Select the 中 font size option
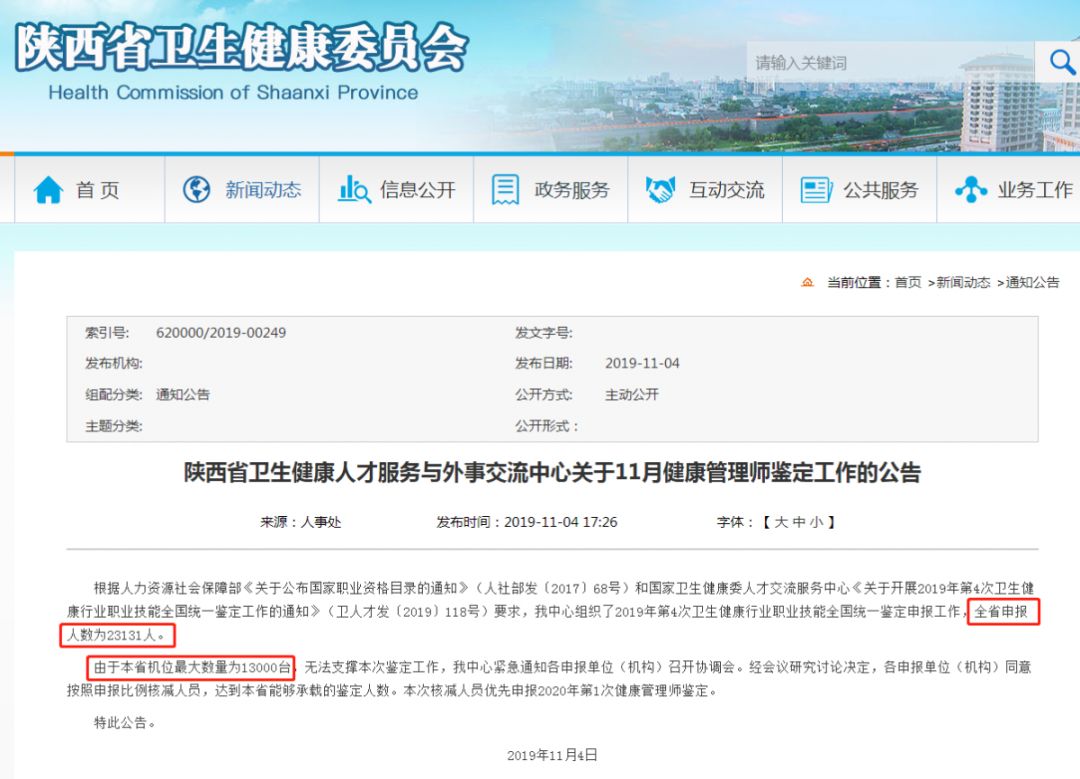This screenshot has width=1080, height=779. [x=799, y=522]
